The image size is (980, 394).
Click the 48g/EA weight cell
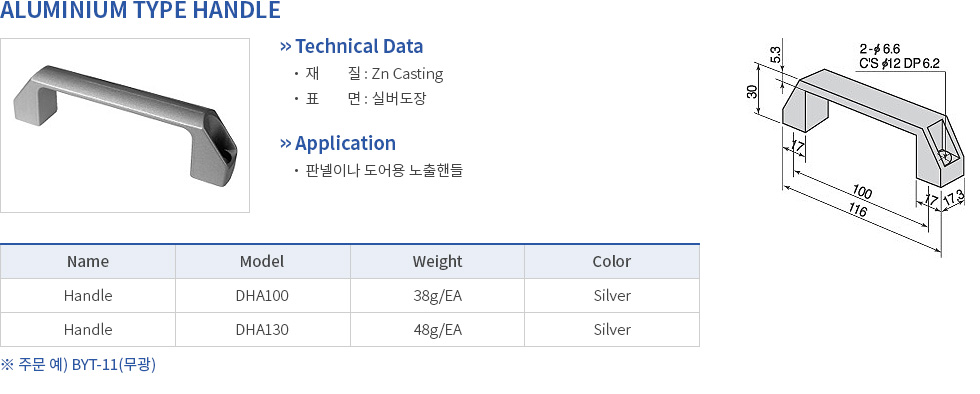click(x=438, y=330)
